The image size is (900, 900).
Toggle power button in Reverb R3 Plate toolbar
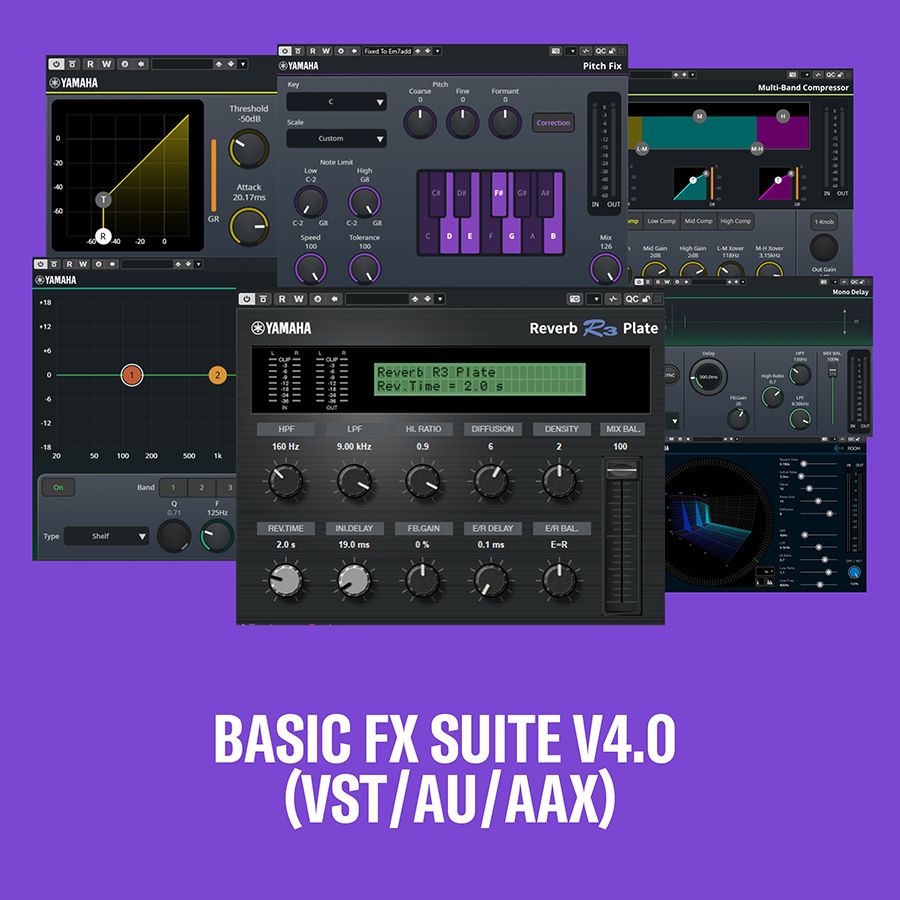click(246, 299)
